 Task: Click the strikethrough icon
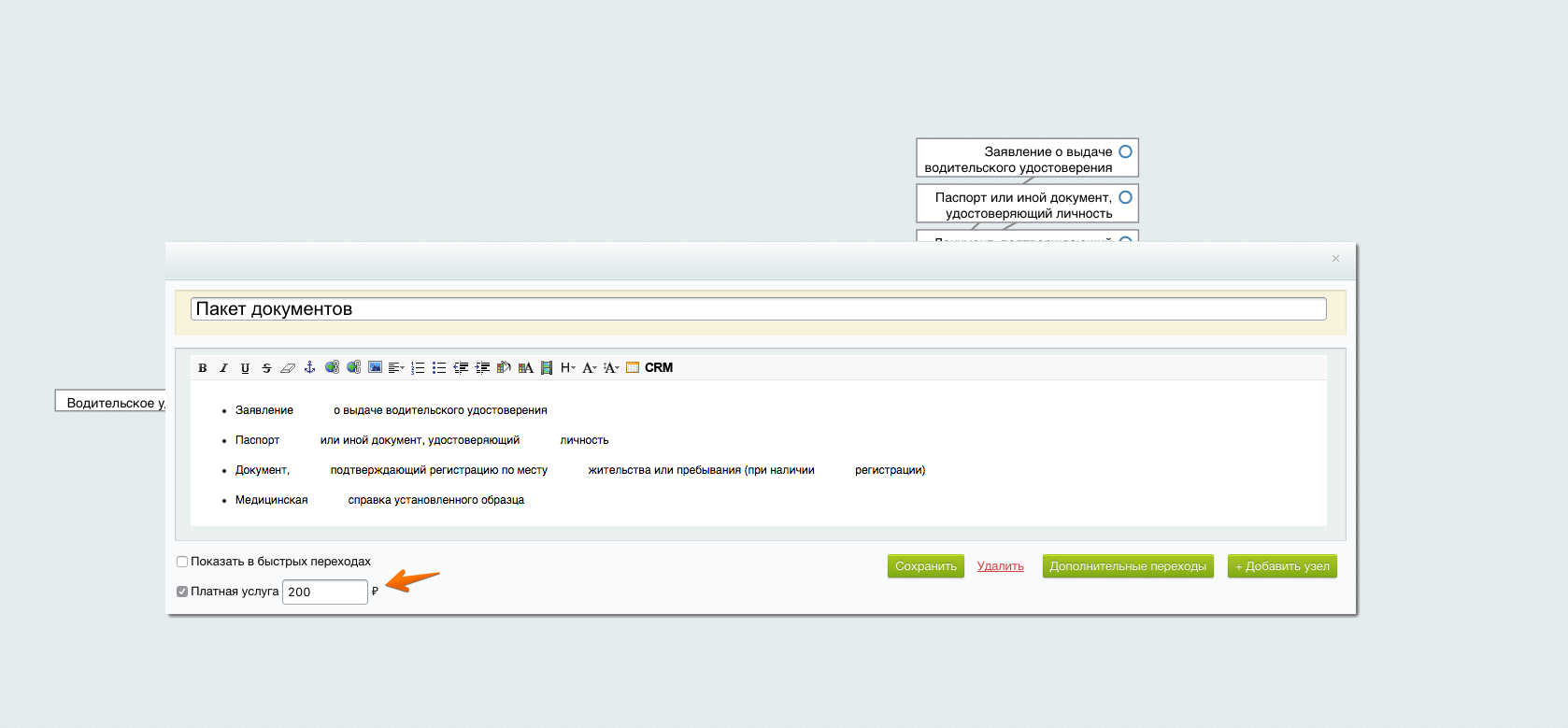pyautogui.click(x=266, y=368)
